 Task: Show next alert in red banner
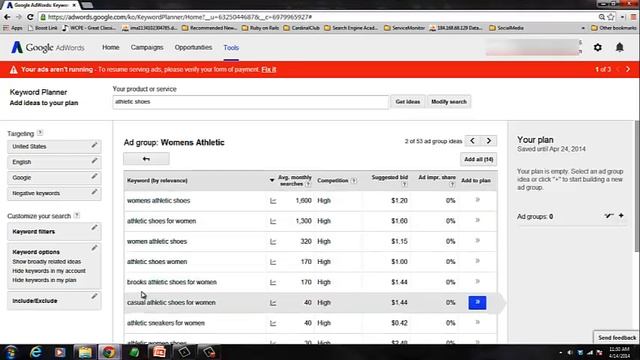tap(628, 69)
